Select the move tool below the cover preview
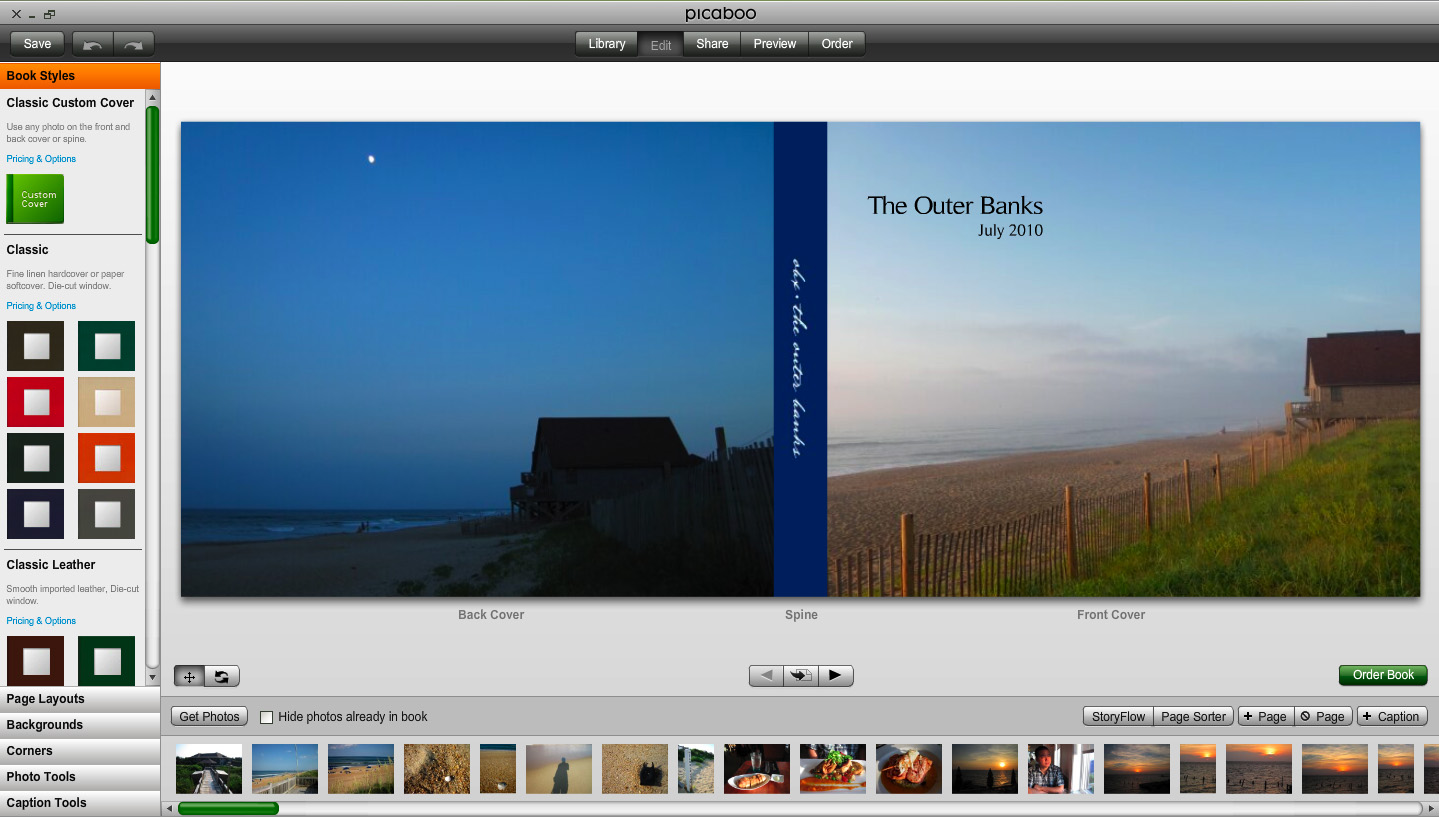Image resolution: width=1439 pixels, height=817 pixels. (188, 675)
